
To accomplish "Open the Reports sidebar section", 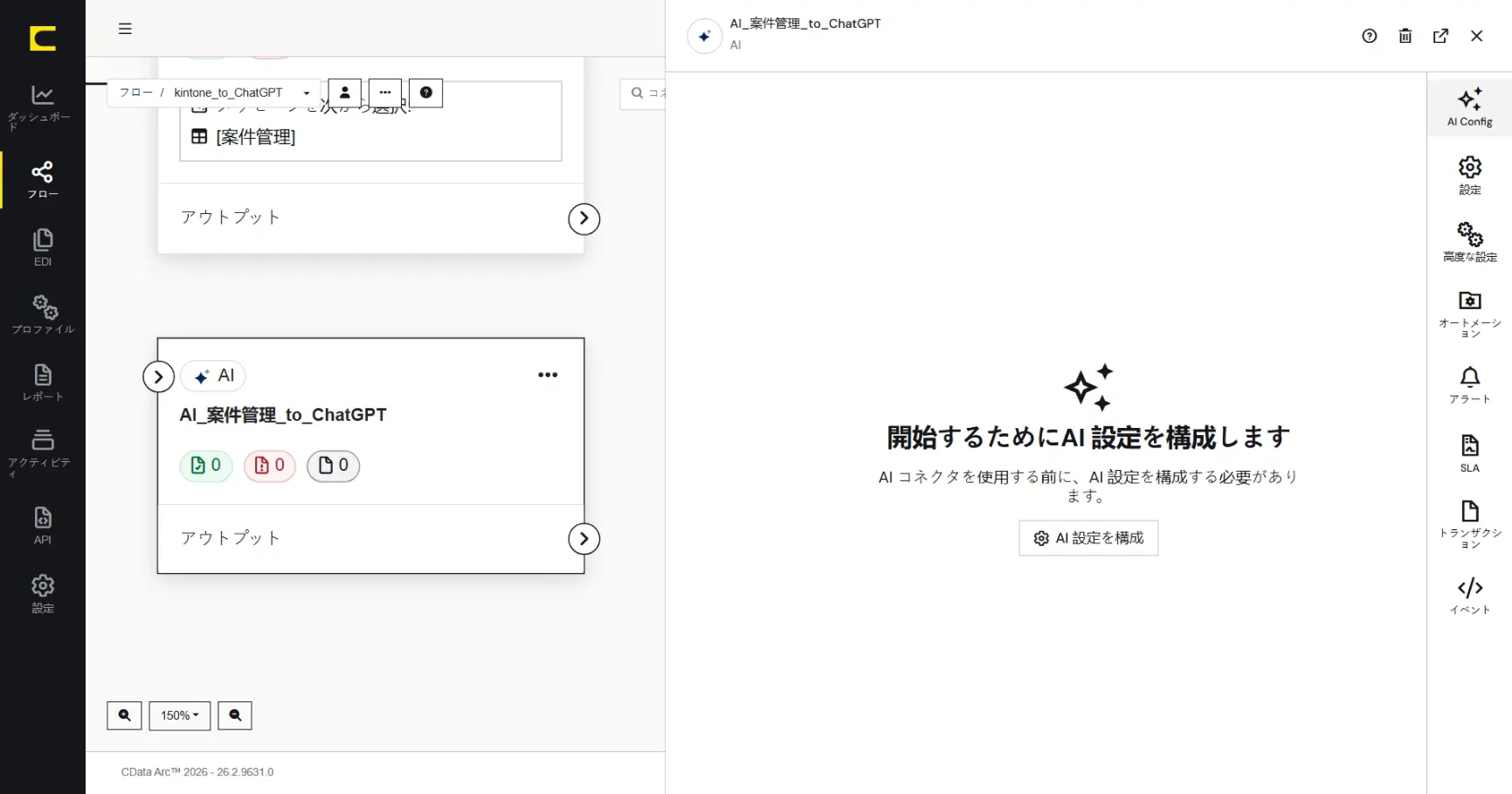I will 42,383.
